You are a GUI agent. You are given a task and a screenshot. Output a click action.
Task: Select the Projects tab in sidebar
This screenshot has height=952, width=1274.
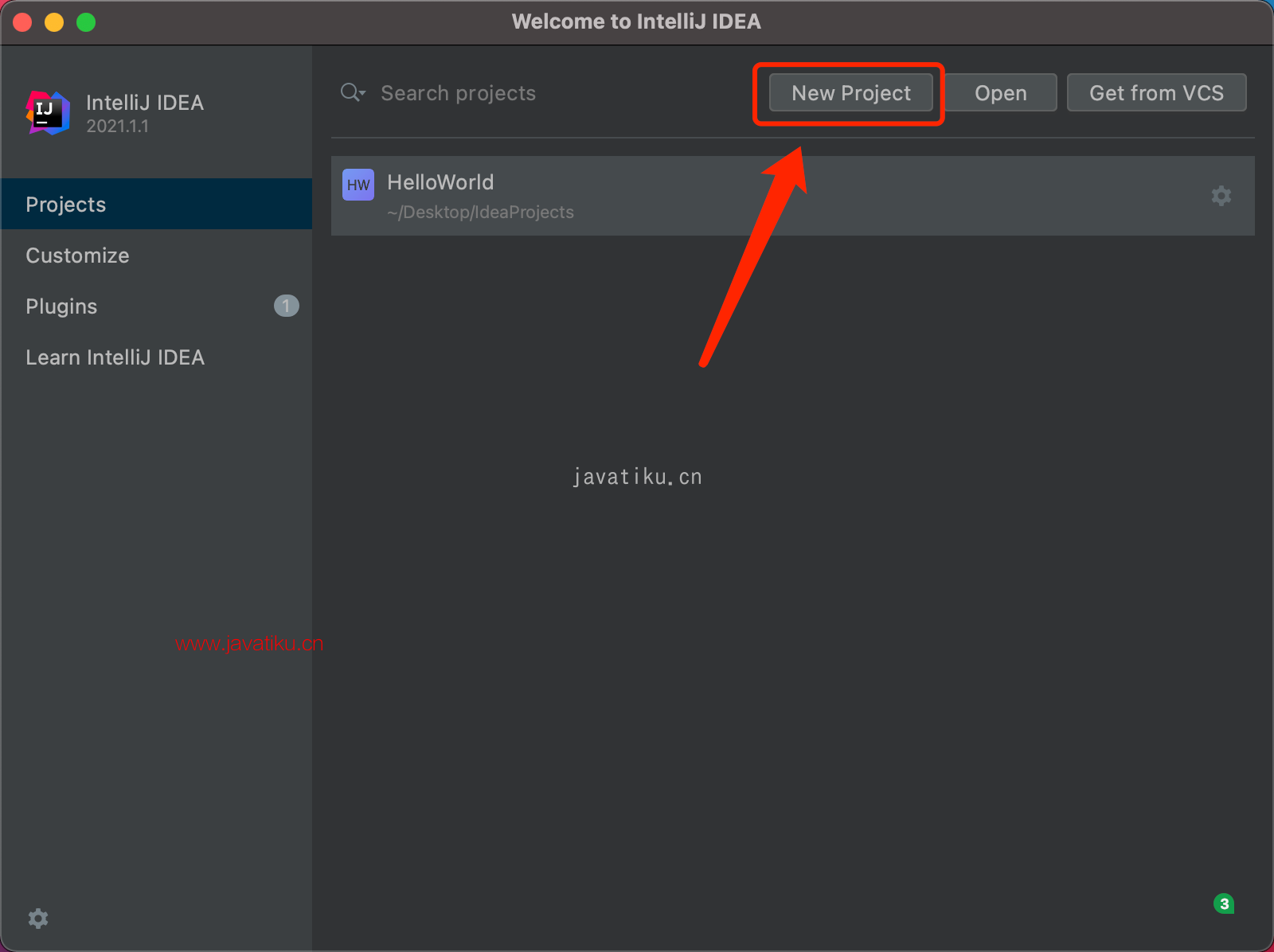(156, 205)
